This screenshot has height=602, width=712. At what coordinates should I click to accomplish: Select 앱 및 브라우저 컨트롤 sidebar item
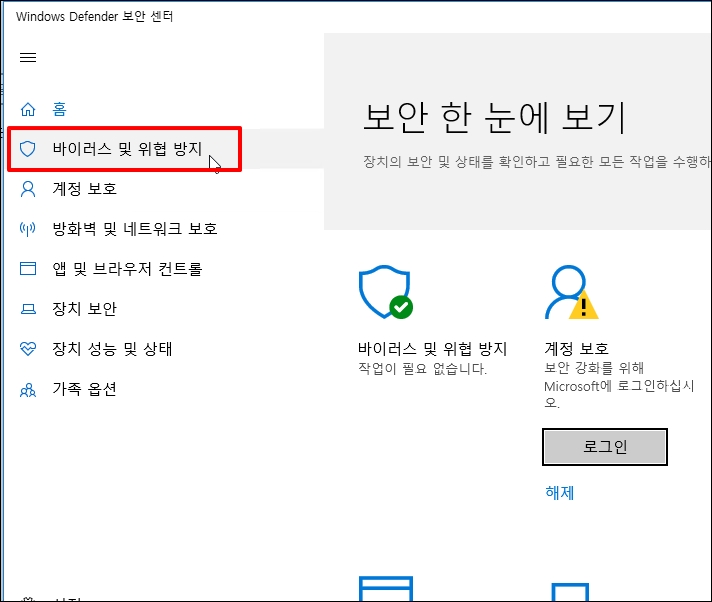tap(127, 269)
